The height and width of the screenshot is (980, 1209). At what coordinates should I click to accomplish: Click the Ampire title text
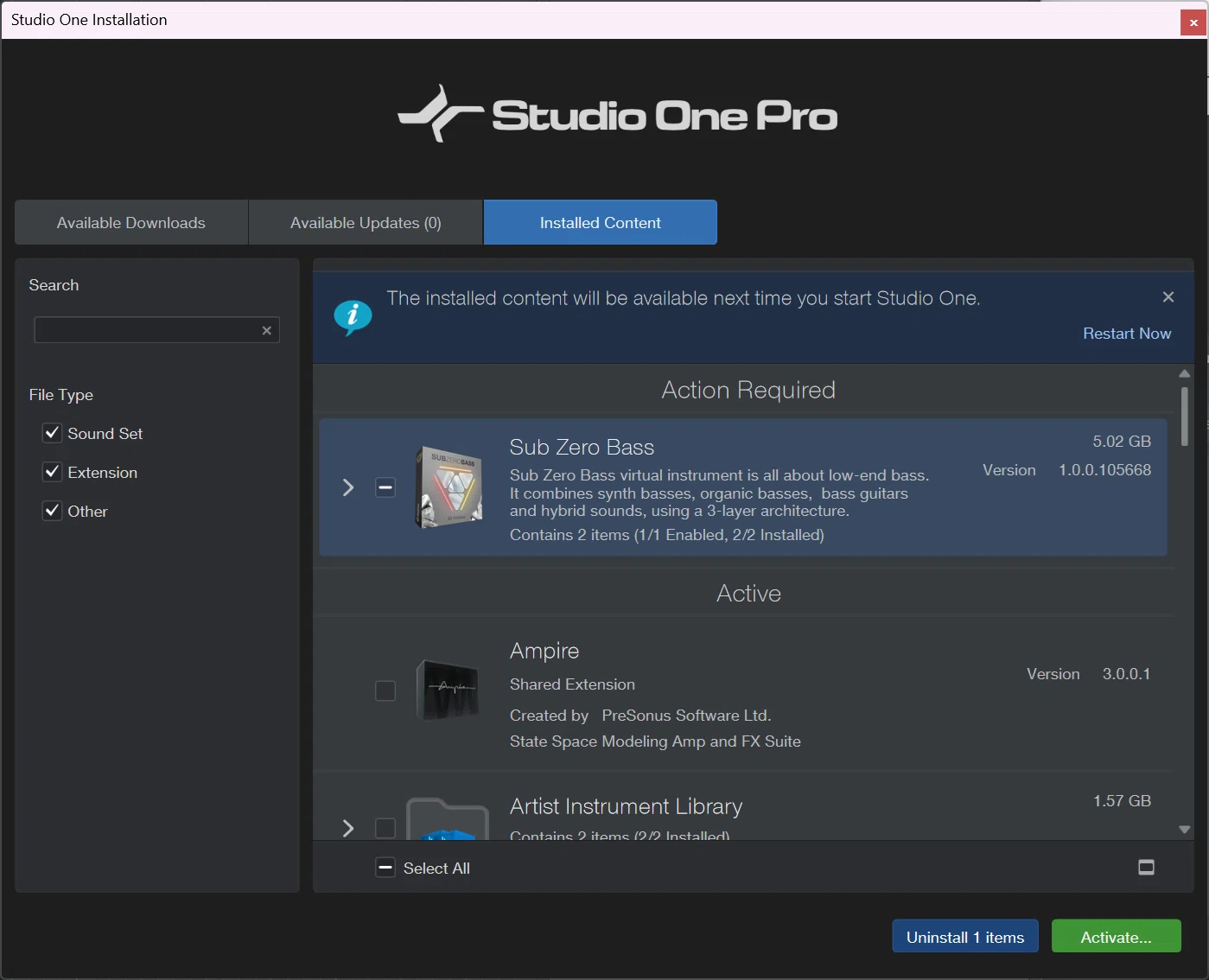click(544, 651)
